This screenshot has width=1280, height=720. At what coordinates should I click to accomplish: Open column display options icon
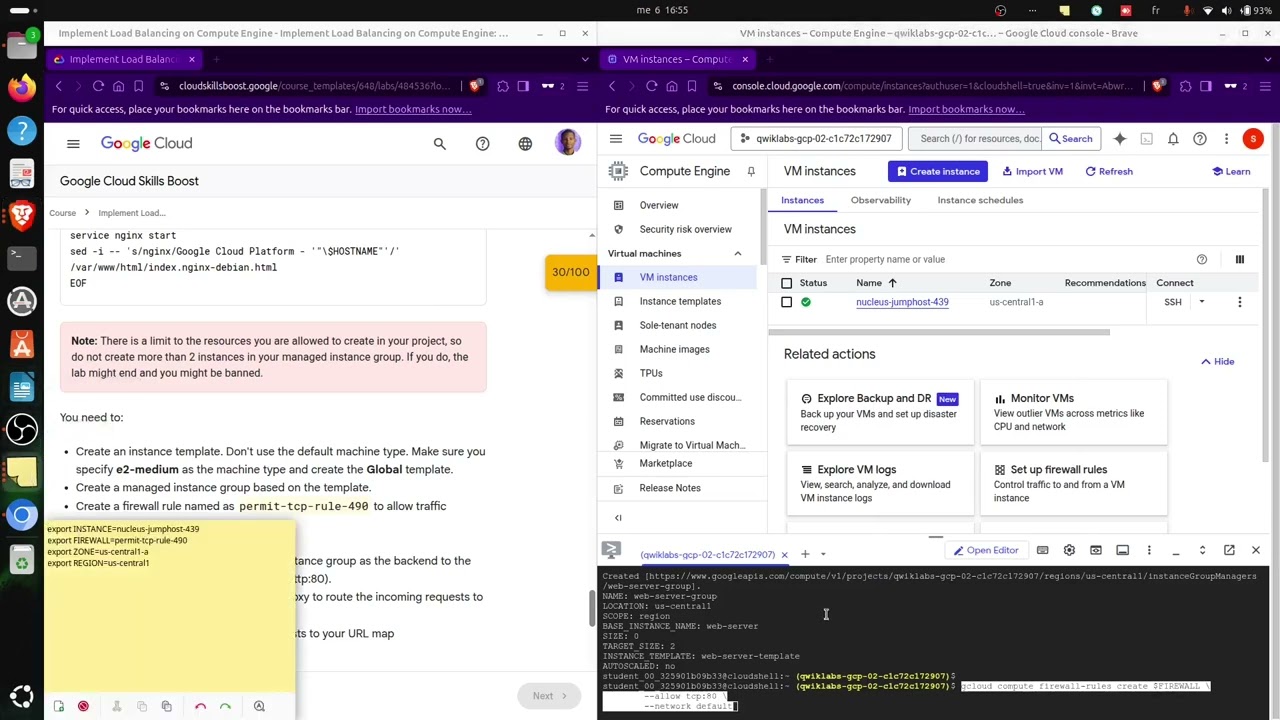(1240, 259)
